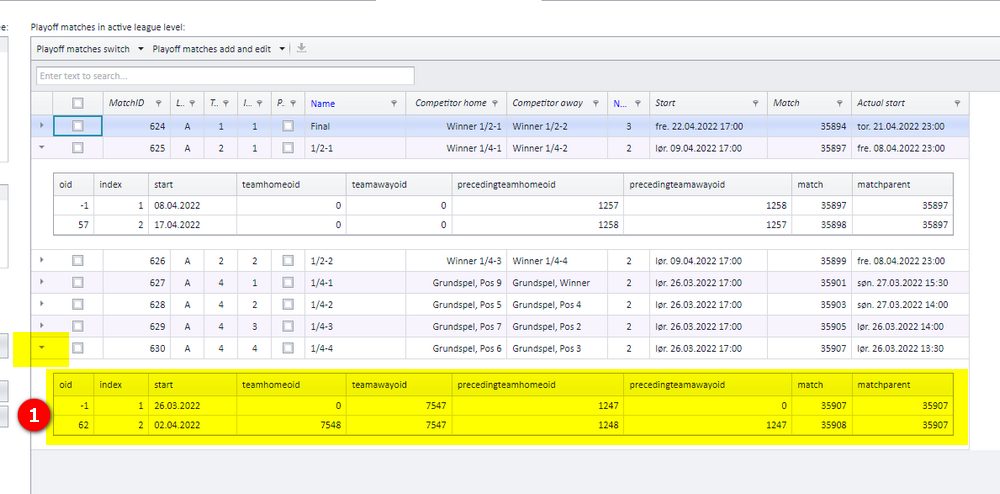
Task: Expand details of match 624 Final
Action: pyautogui.click(x=42, y=126)
